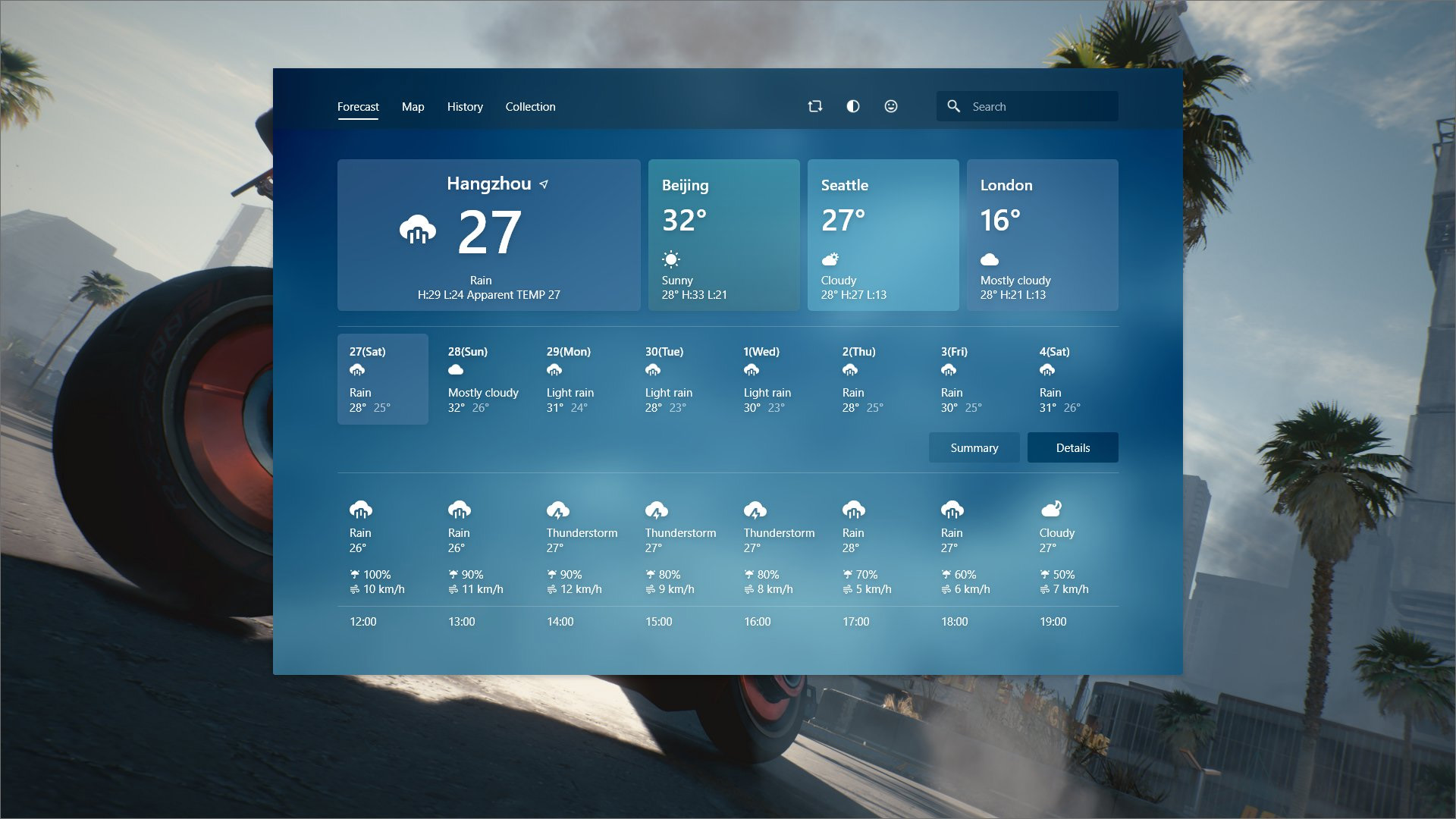
Task: Select the 27(Sat) forecast day
Action: [x=383, y=379]
